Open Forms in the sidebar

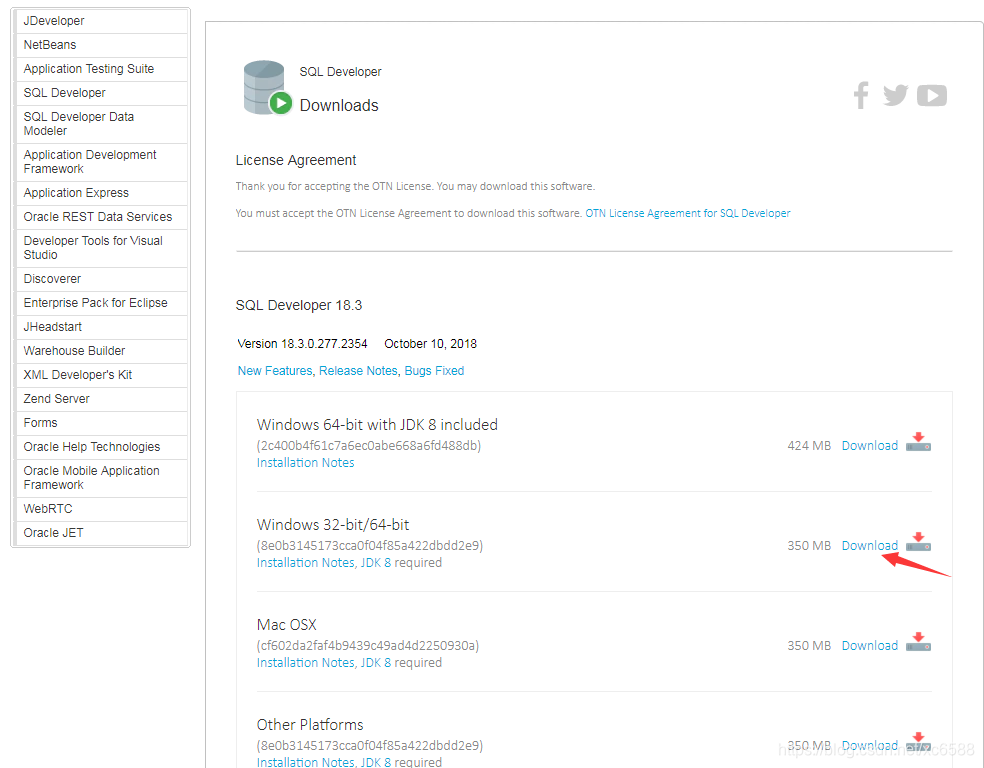(x=102, y=422)
